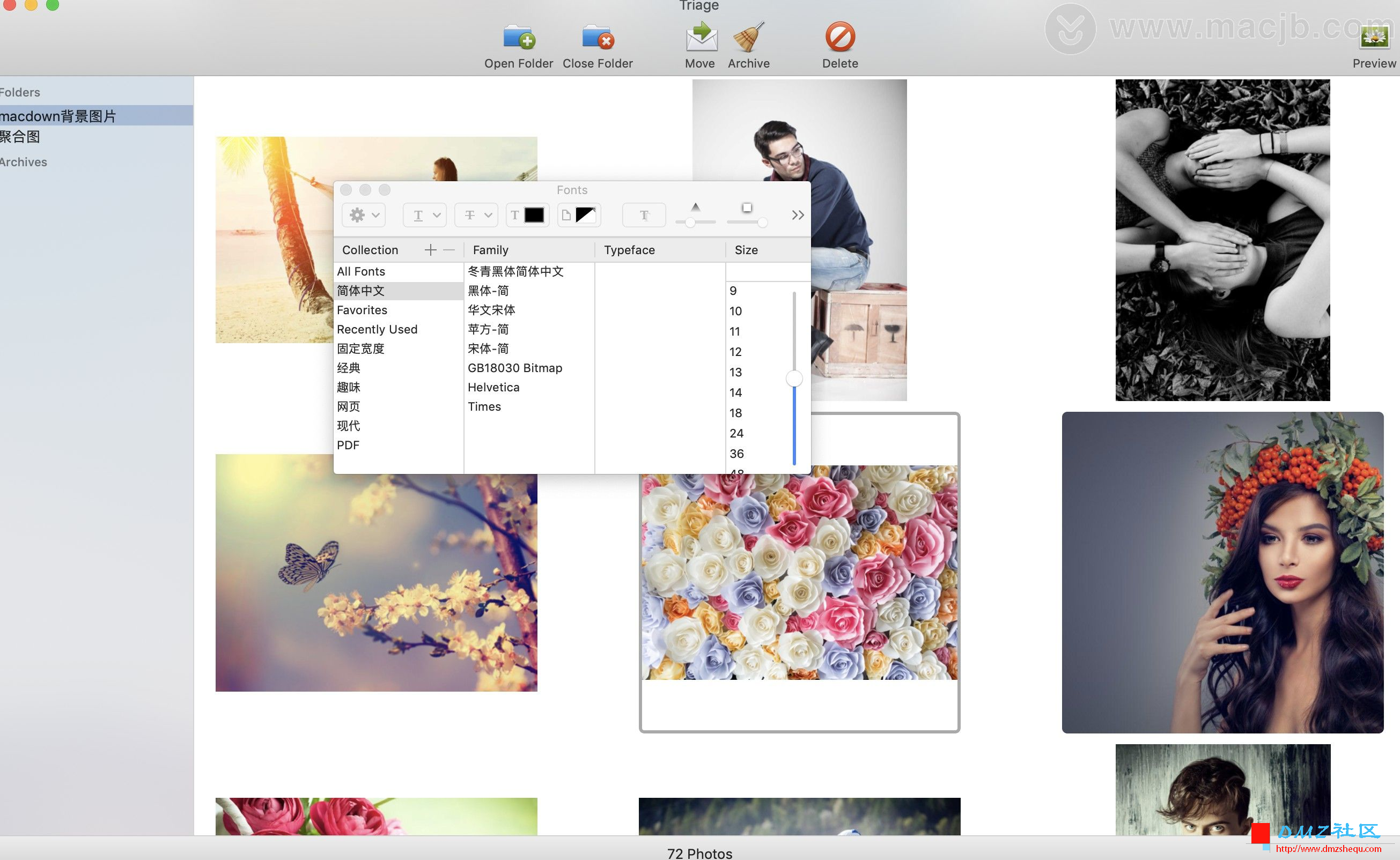Click the Remove Collection button in Fonts panel
The image size is (1400, 860).
[x=448, y=250]
